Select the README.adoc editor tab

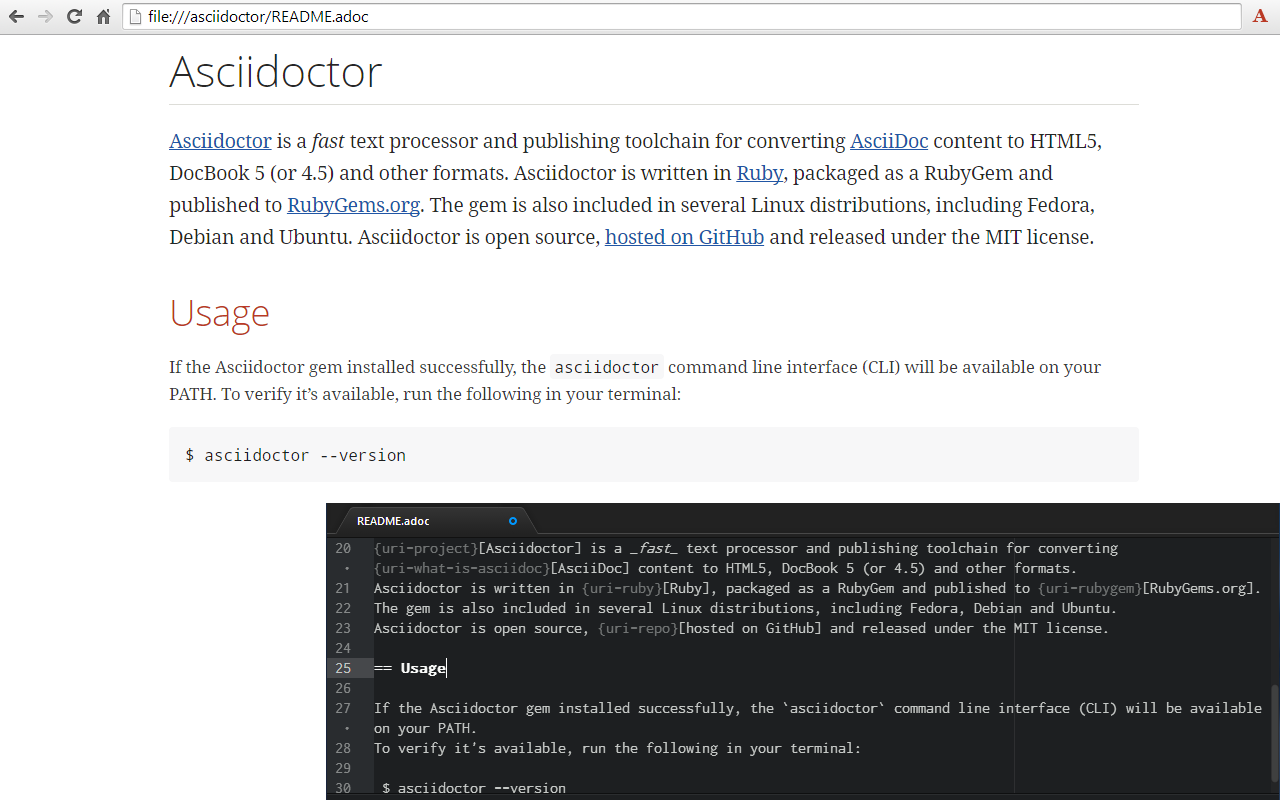[392, 520]
